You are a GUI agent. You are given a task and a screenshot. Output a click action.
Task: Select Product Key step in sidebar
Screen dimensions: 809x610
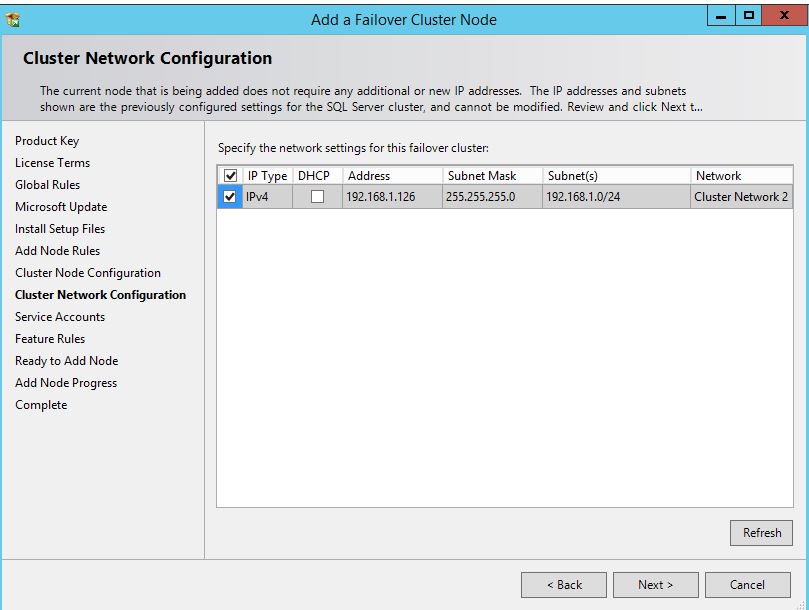tap(47, 141)
